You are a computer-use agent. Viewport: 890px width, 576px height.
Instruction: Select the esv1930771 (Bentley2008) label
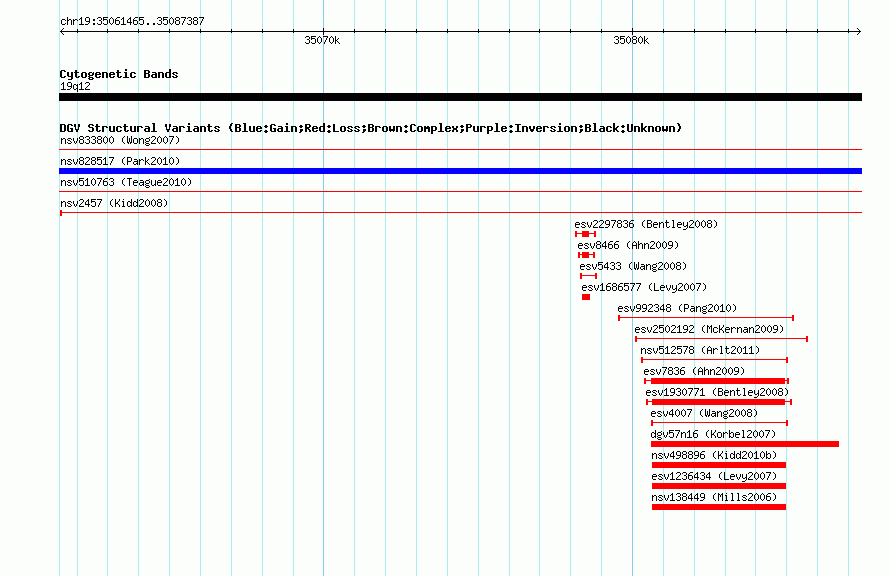click(x=717, y=392)
